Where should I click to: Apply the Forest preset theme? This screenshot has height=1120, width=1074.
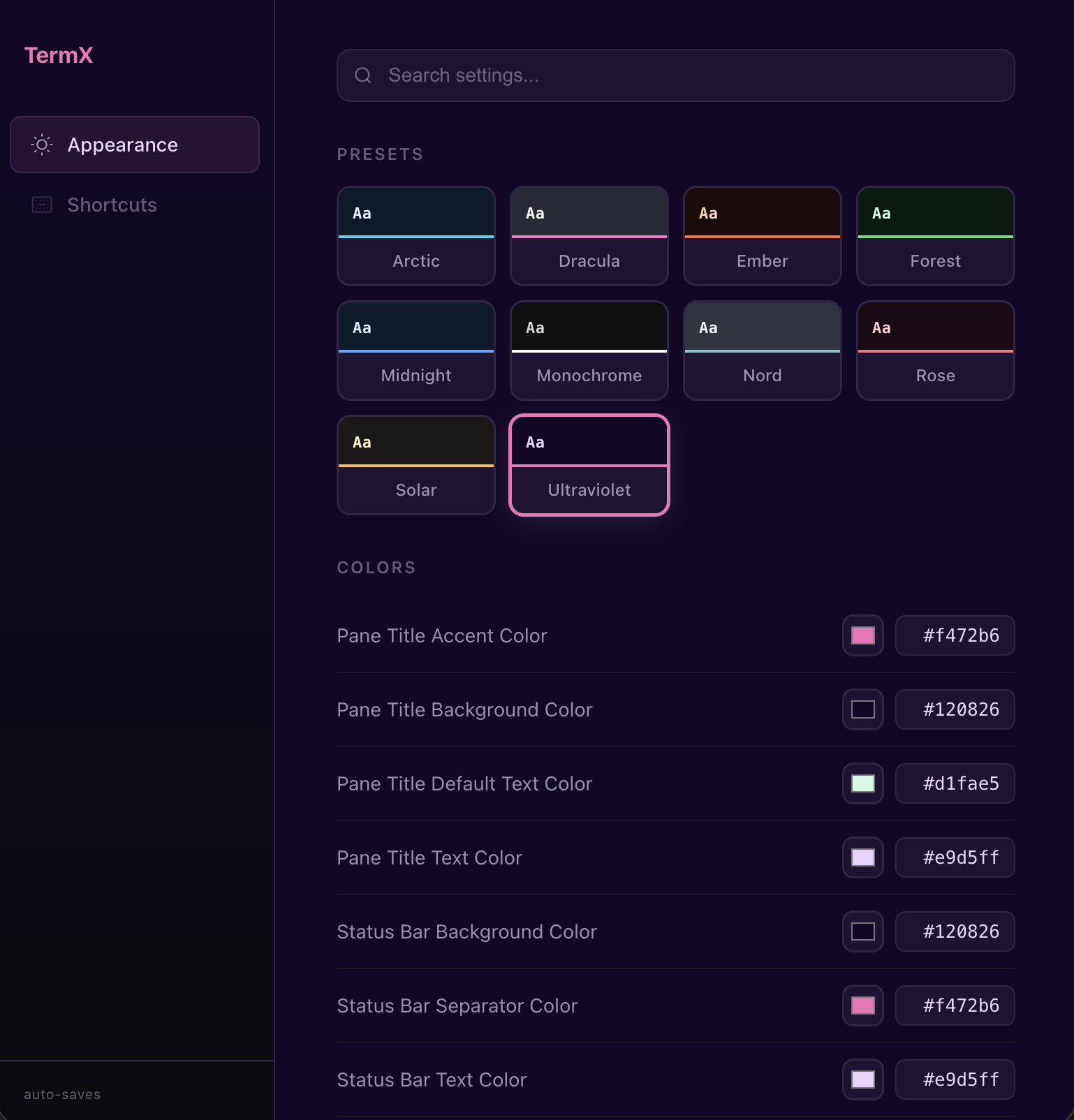tap(936, 236)
